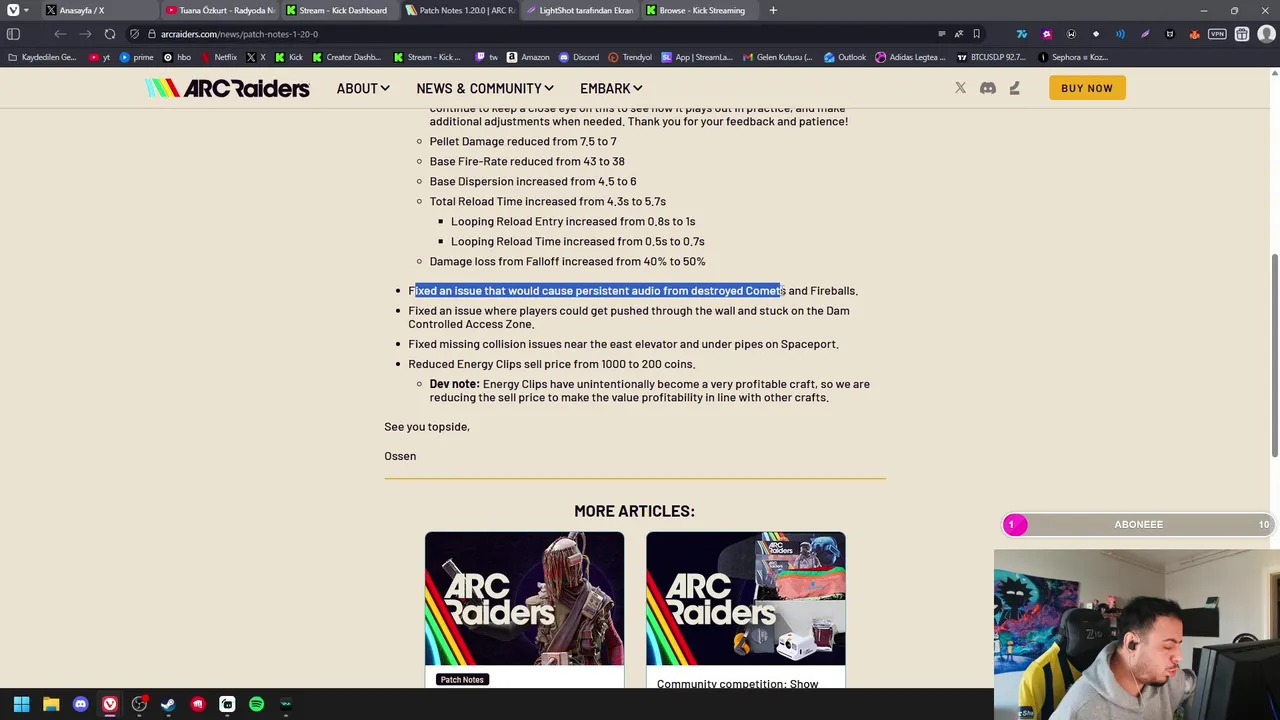Viewport: 1280px width, 720px height.
Task: Expand the EMBARK dropdown menu
Action: coord(611,88)
